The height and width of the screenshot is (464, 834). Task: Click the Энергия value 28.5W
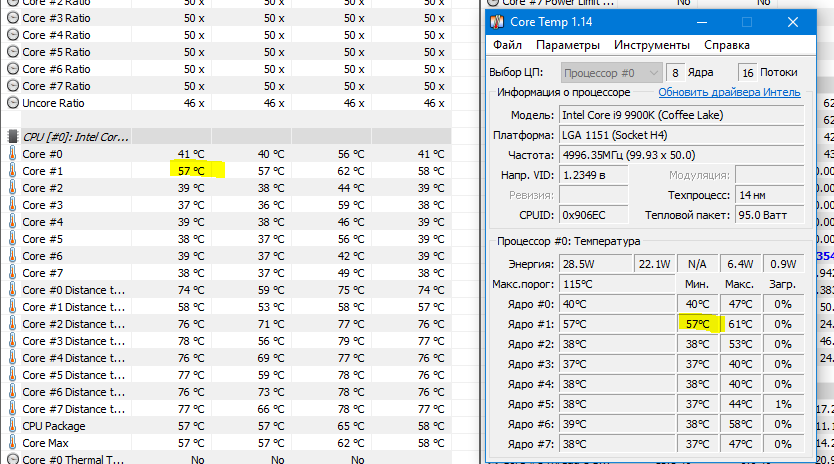(x=595, y=264)
